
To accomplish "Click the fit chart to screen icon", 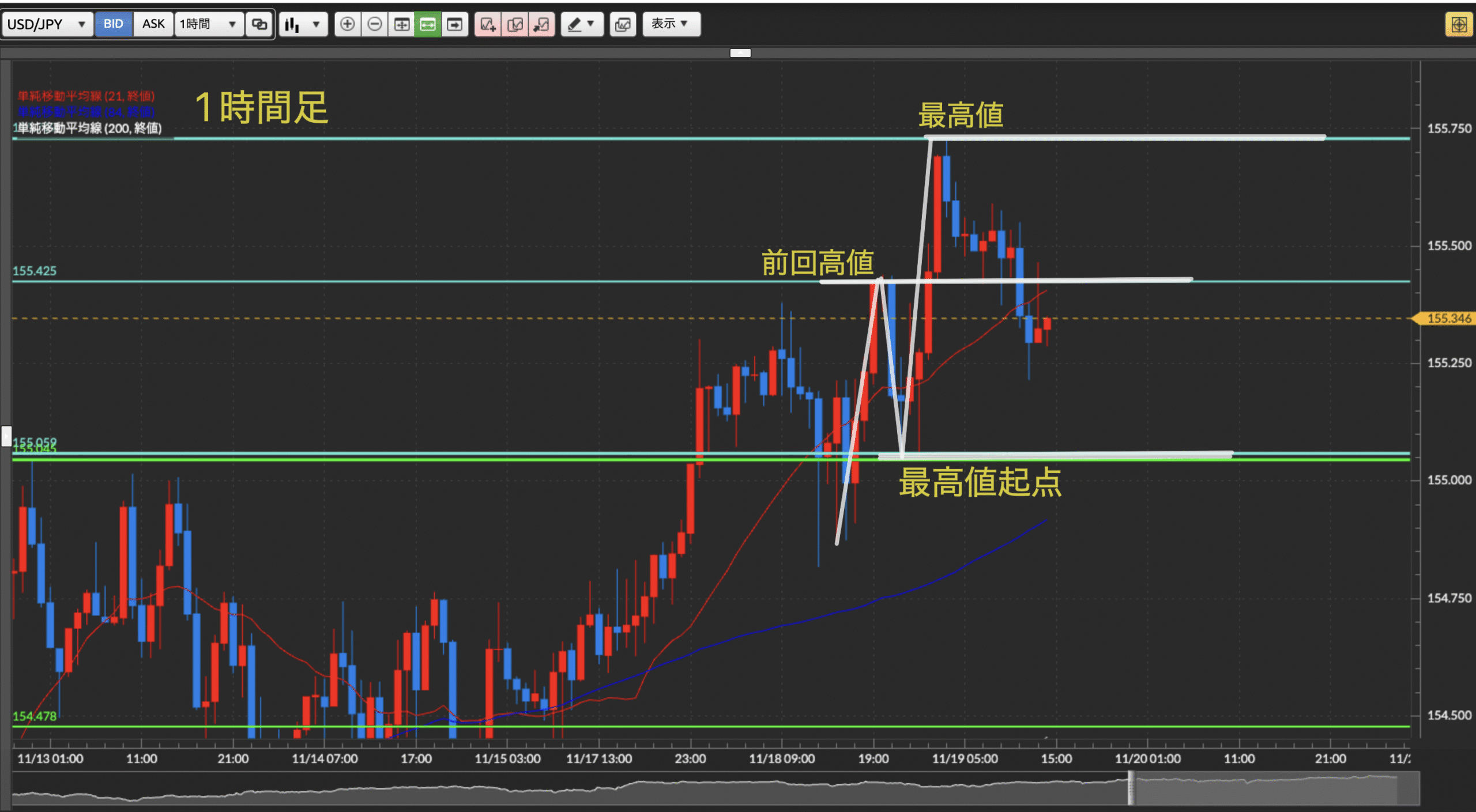I will point(401,24).
